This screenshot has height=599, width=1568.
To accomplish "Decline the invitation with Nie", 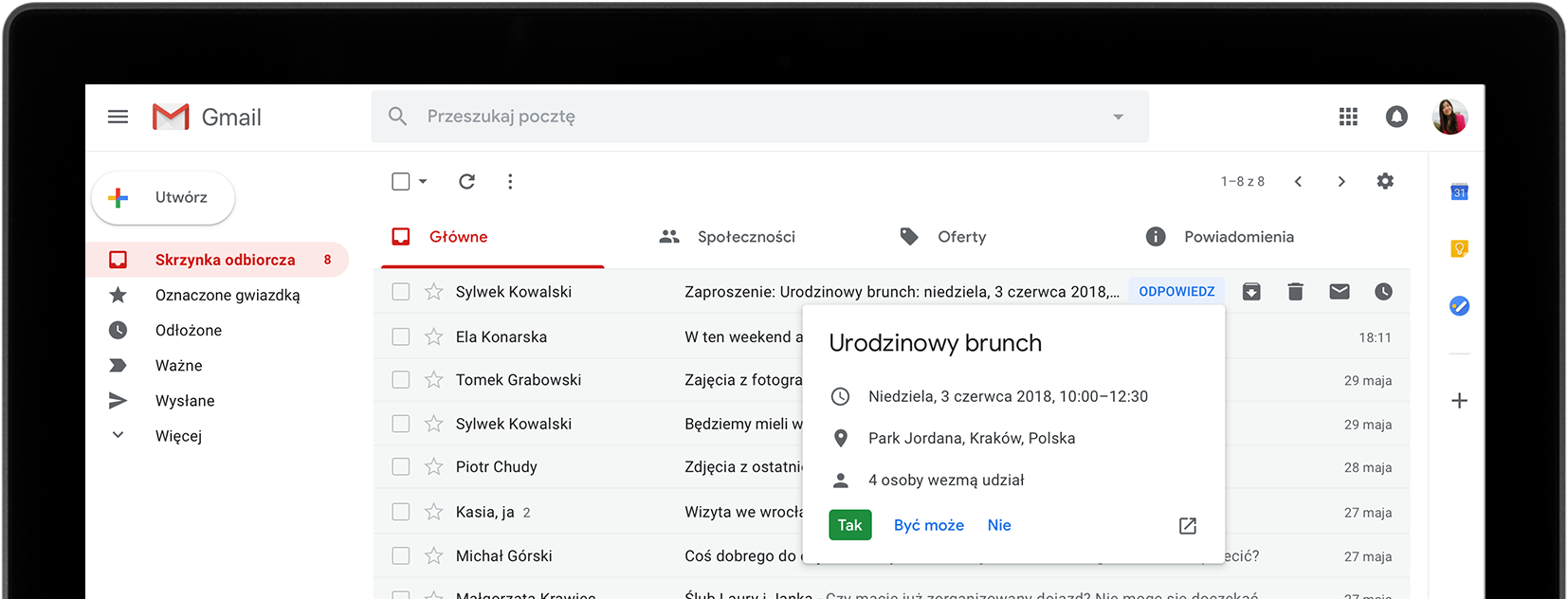I will 999,525.
